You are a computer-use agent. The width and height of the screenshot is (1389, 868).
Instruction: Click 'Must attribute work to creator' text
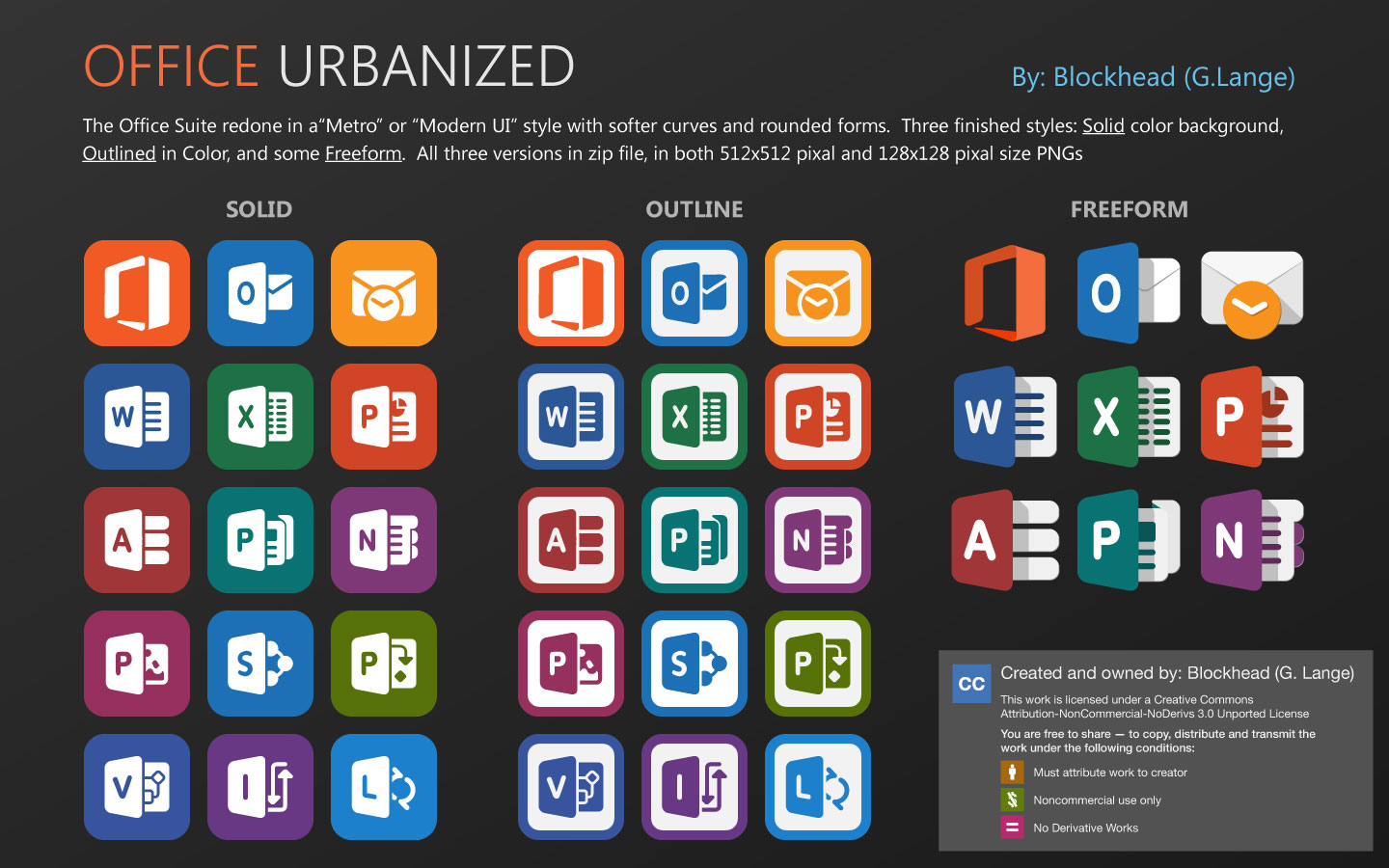pos(1110,773)
